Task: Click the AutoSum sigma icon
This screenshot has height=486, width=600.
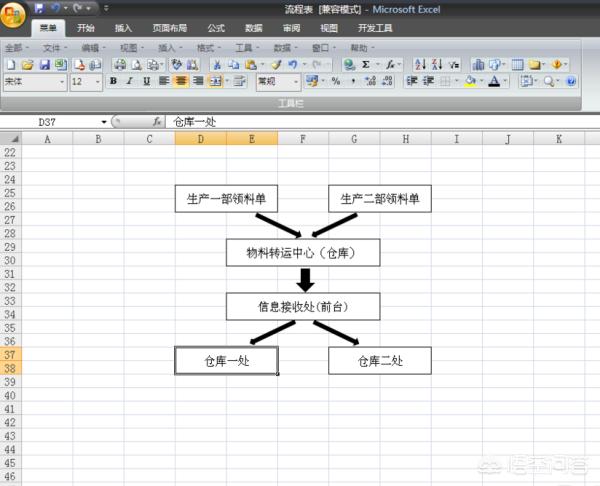Action: [366, 64]
